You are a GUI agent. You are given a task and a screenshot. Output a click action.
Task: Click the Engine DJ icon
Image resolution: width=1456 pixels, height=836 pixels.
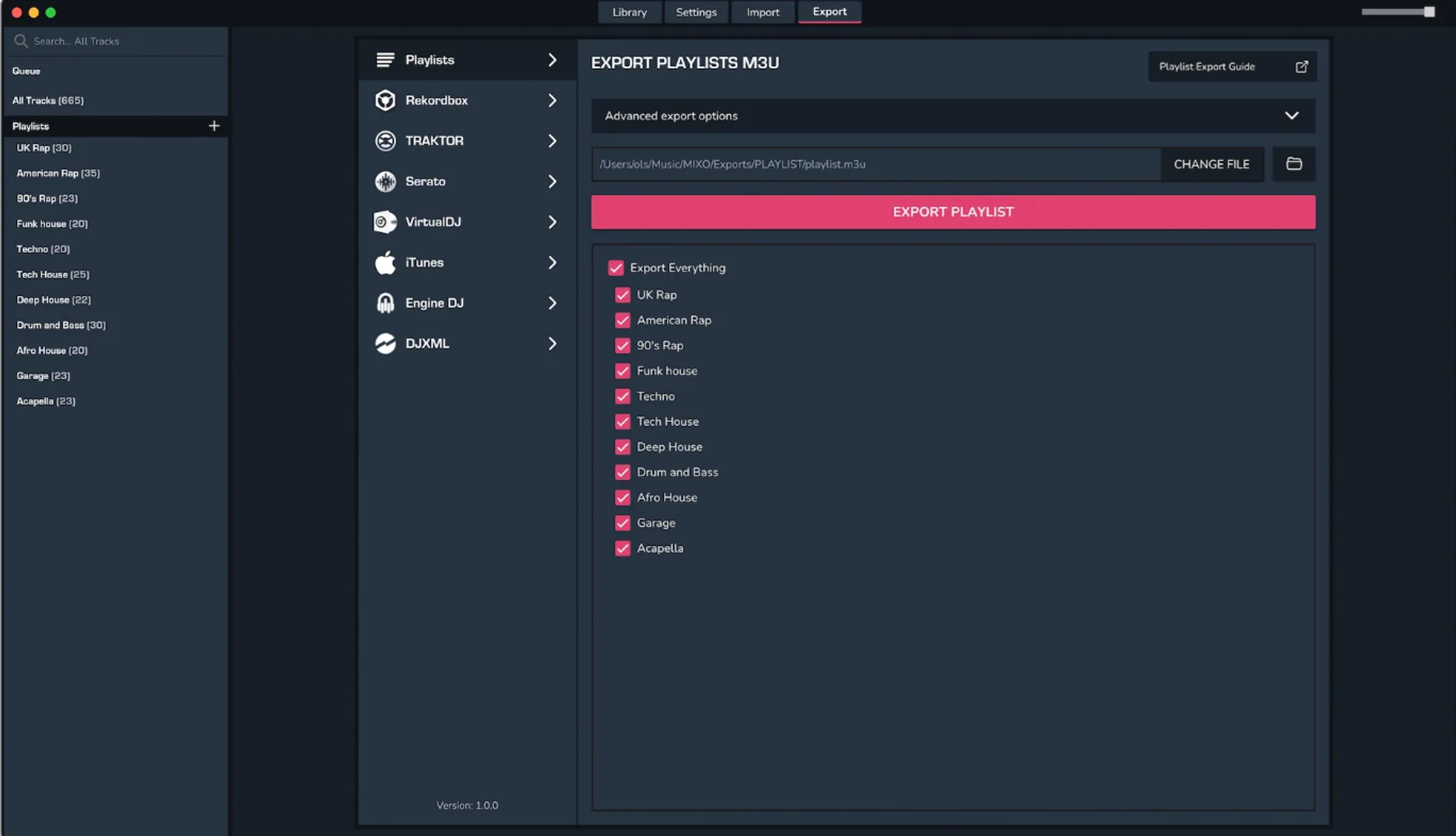[x=385, y=303]
